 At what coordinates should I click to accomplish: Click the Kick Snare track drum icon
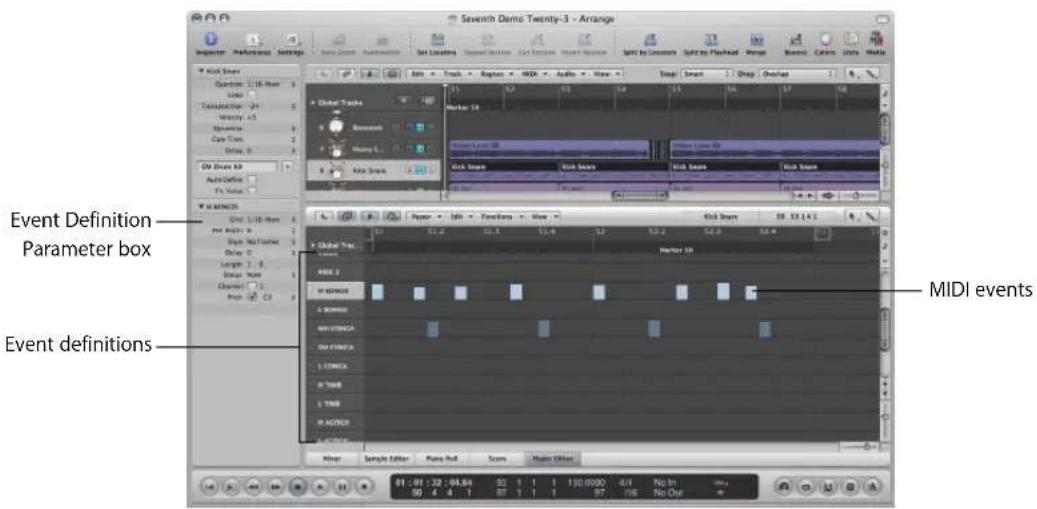pyautogui.click(x=337, y=171)
